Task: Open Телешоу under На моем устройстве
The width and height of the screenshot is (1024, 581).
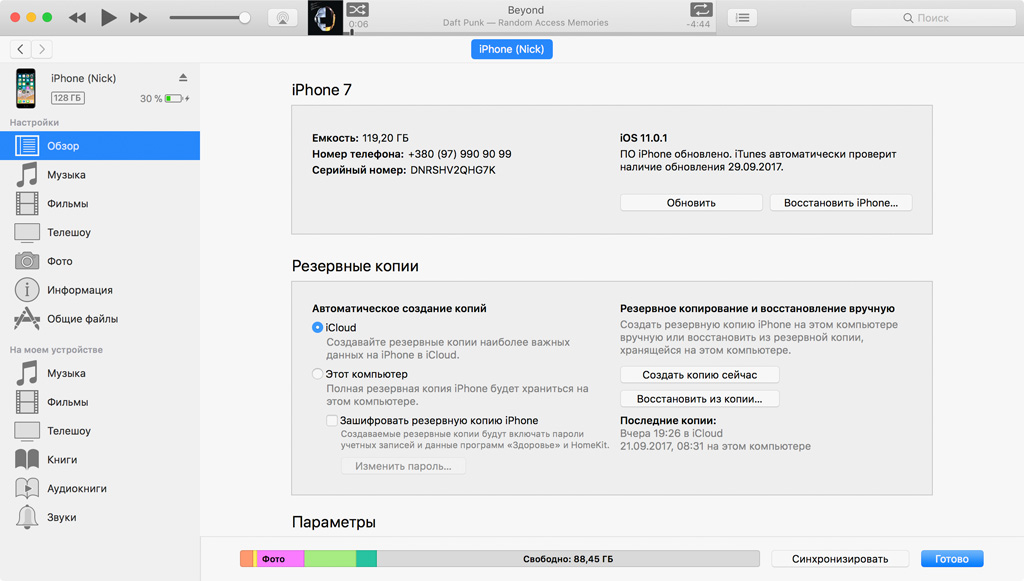Action: (100, 430)
